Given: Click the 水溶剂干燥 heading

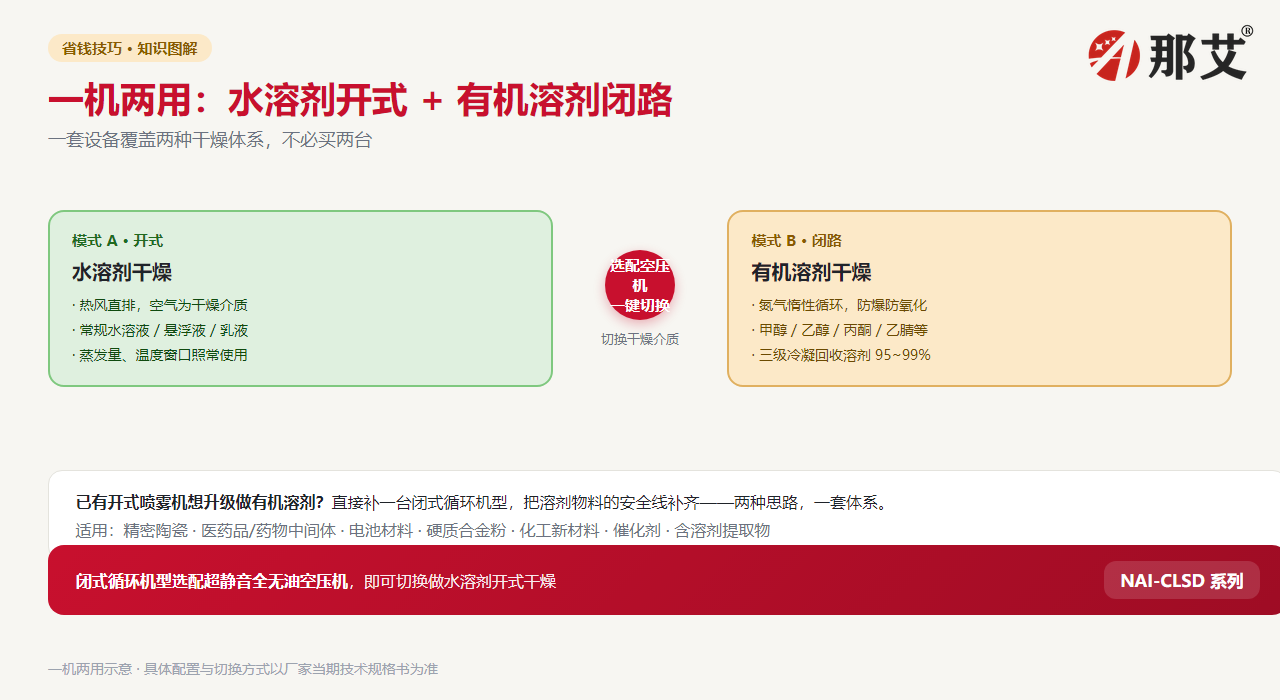Looking at the screenshot, I should [x=122, y=272].
